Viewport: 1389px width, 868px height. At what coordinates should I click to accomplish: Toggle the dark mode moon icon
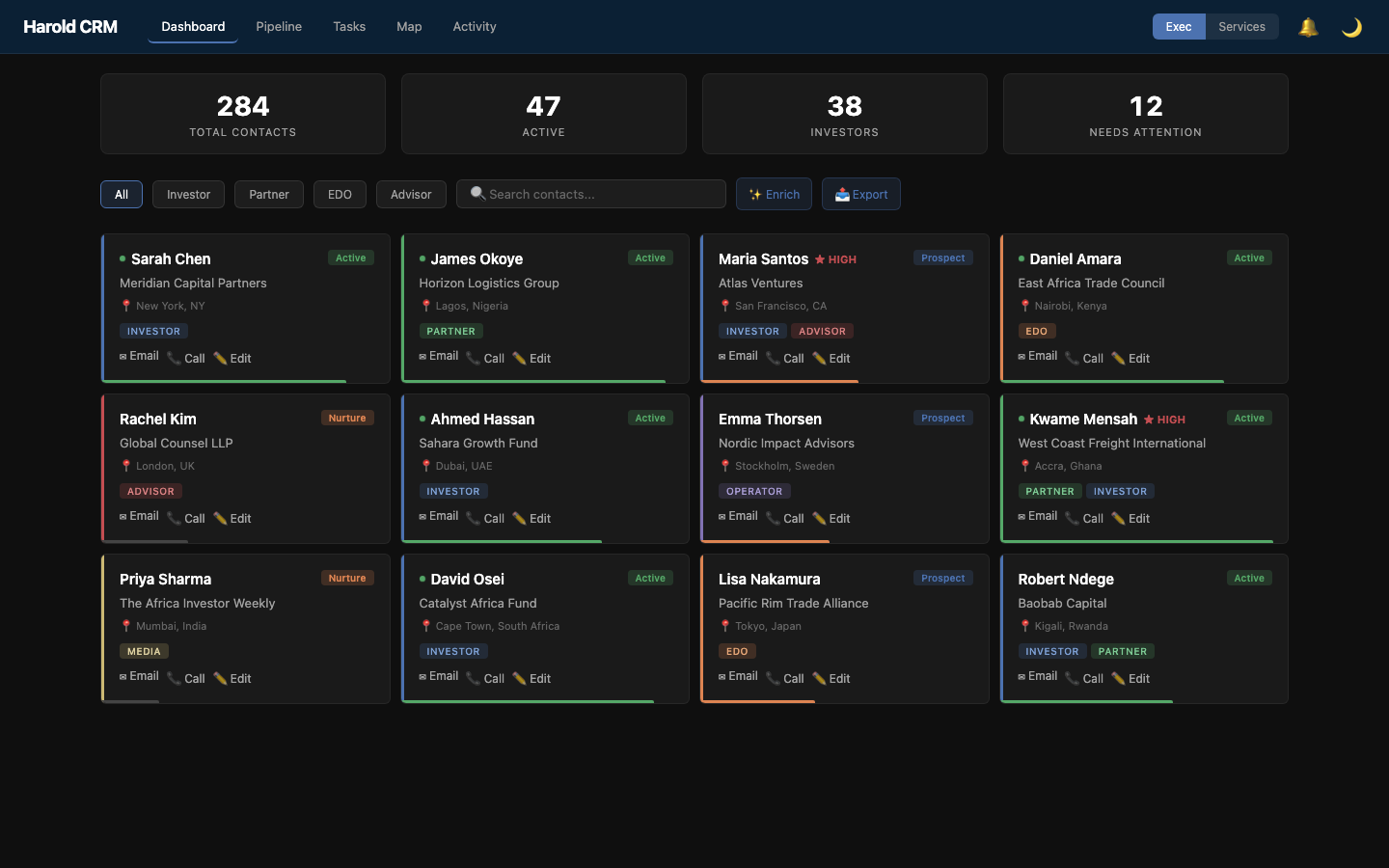(x=1351, y=27)
